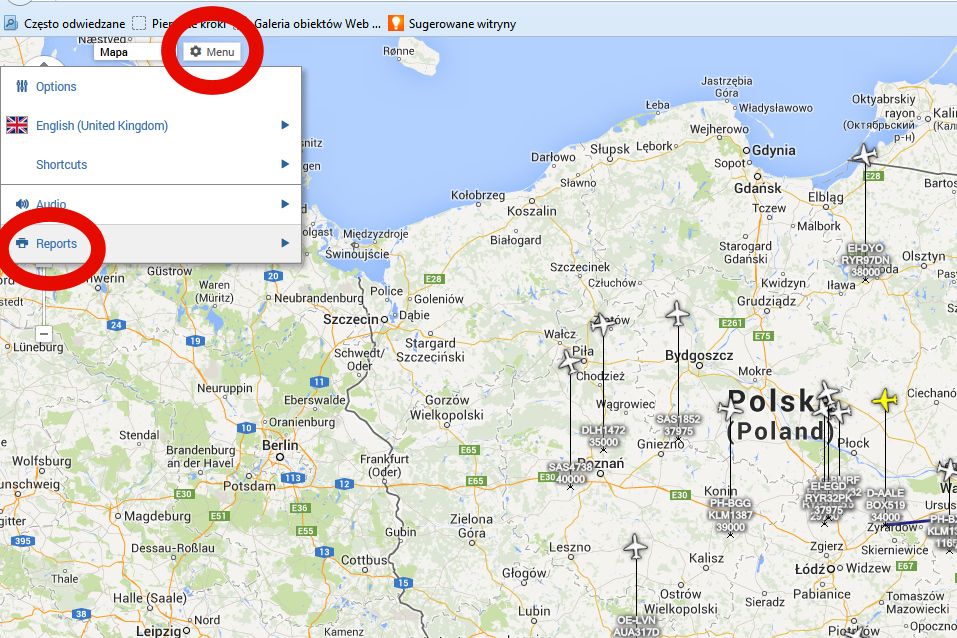Open Options from the menu

(x=56, y=87)
